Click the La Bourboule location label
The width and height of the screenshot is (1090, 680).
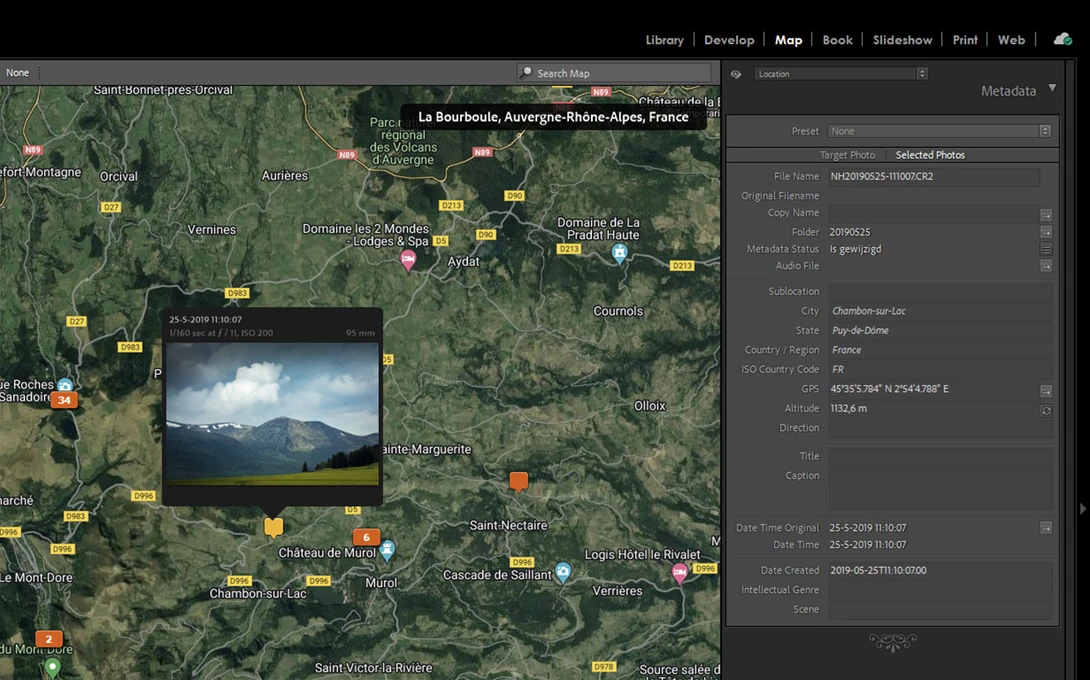[x=553, y=117]
